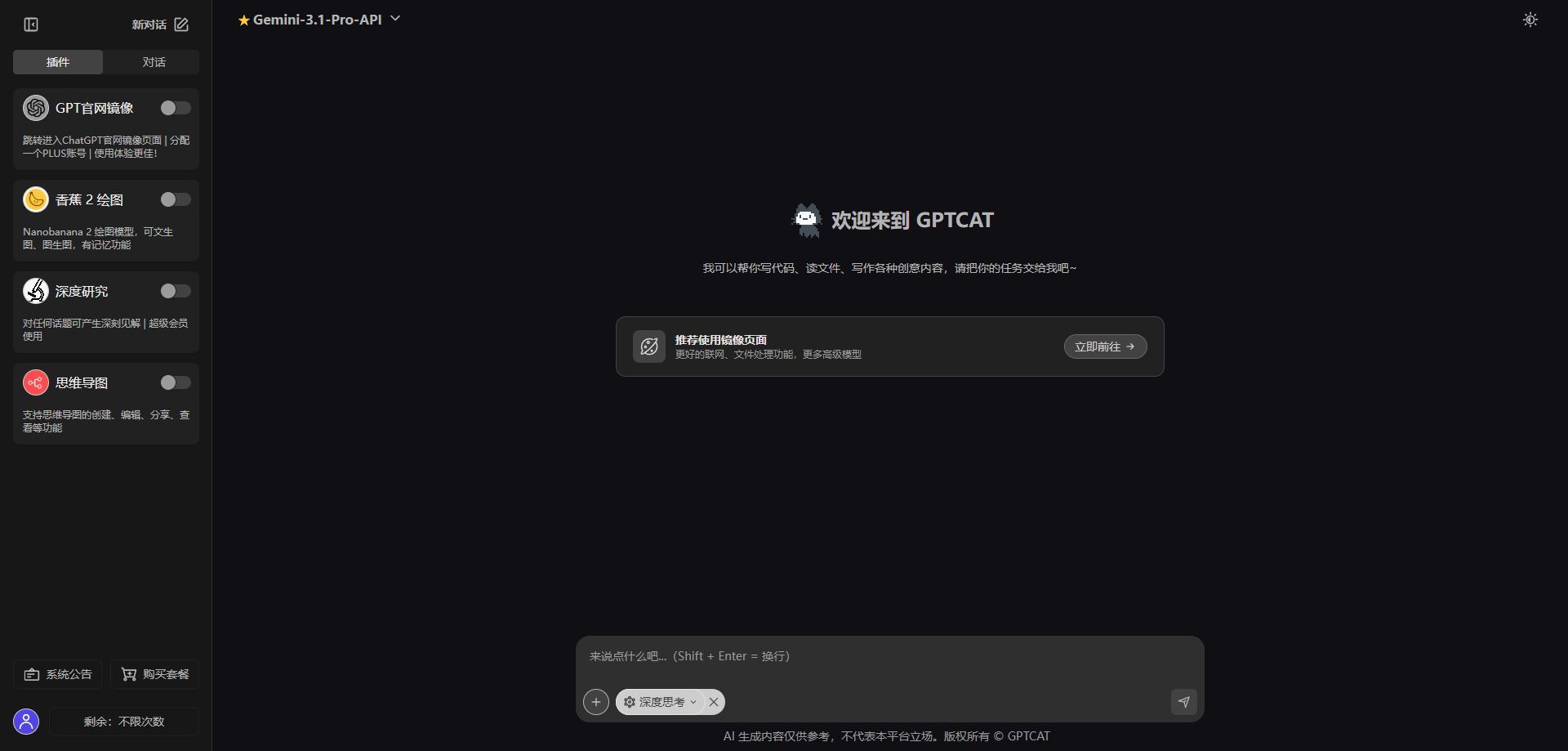
Task: Click the 深度研究 icon
Action: point(36,291)
